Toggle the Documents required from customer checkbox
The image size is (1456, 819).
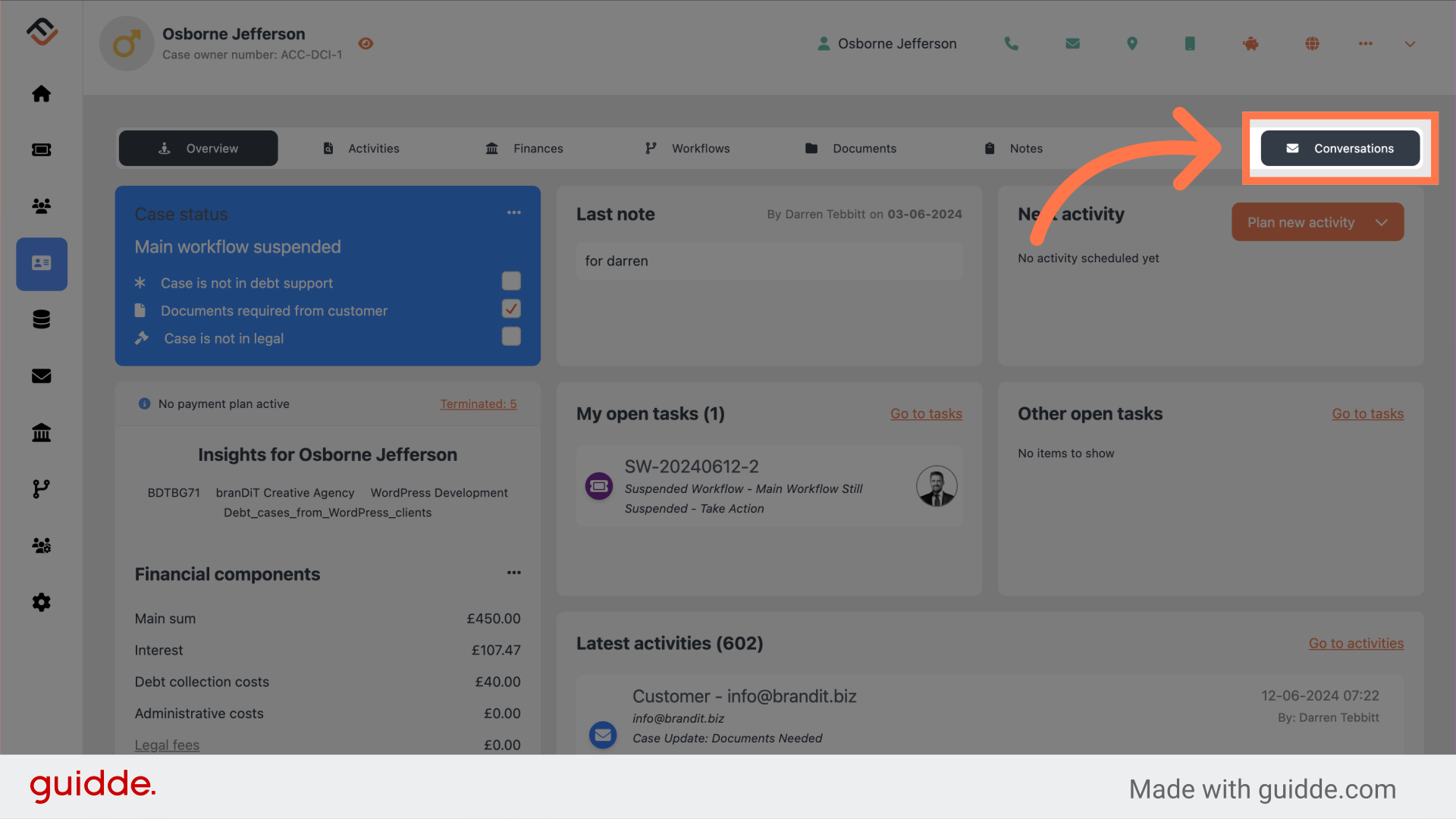[x=511, y=308]
